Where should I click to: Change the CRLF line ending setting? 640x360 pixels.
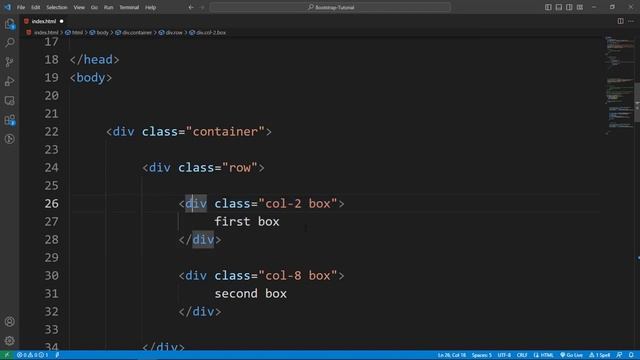coord(522,355)
